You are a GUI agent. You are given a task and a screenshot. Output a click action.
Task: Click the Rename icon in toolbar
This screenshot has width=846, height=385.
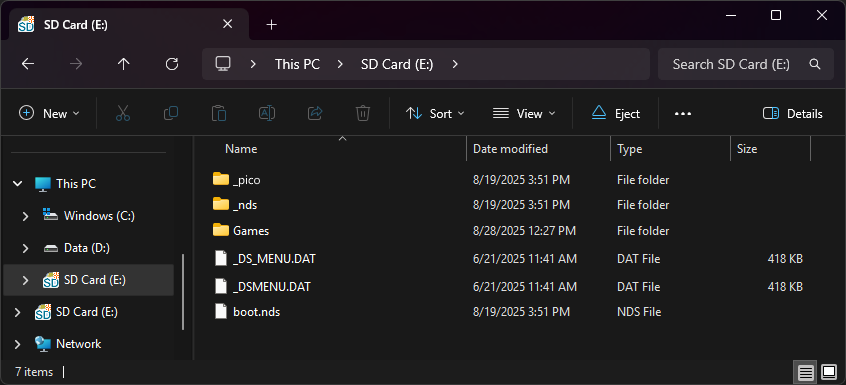coord(267,113)
